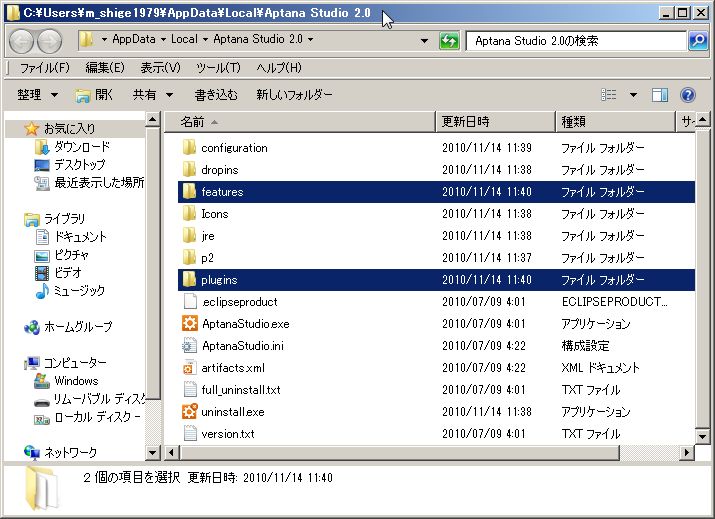The width and height of the screenshot is (715, 519).
Task: Open the ファイル(F) menu
Action: pyautogui.click(x=45, y=68)
